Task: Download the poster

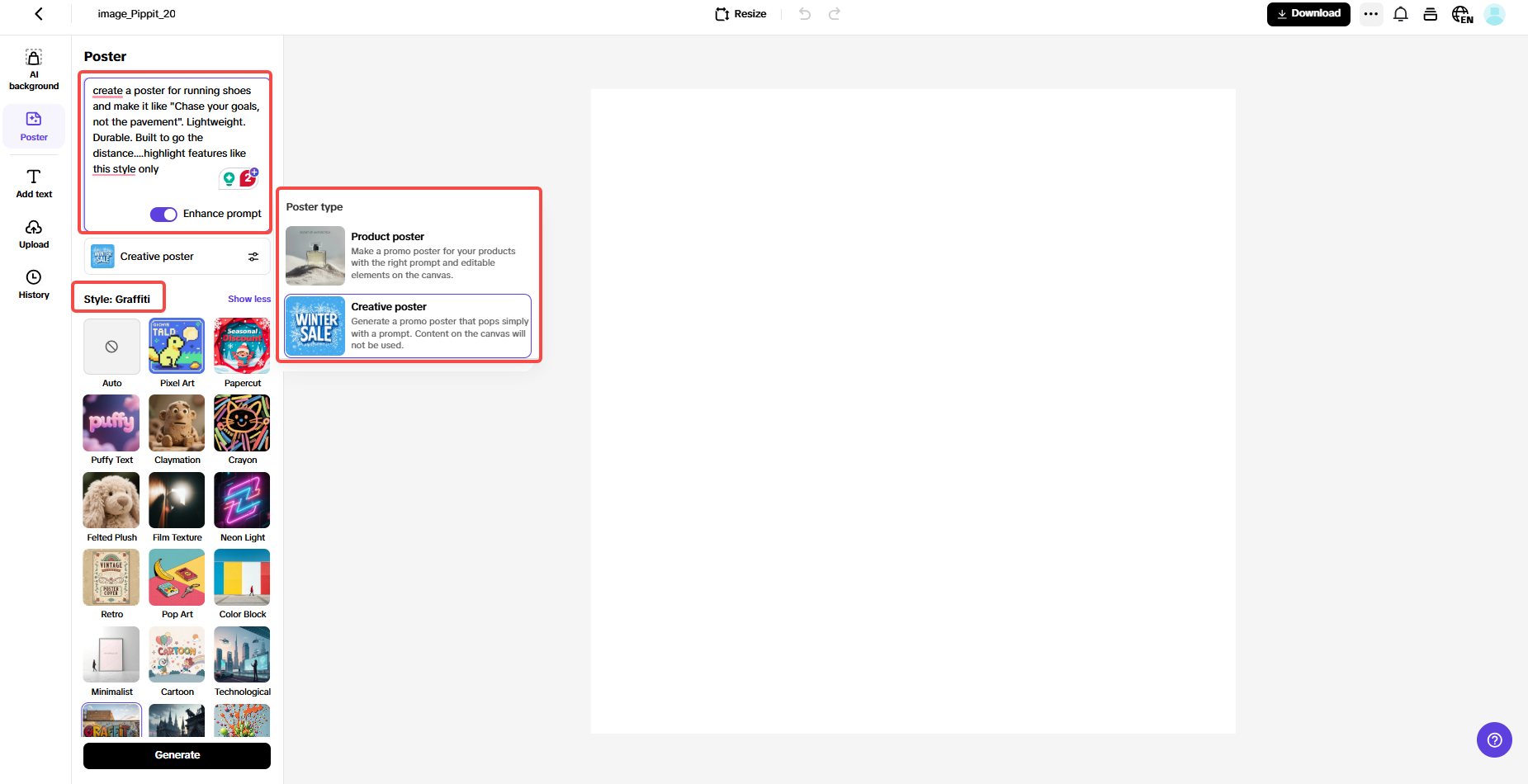Action: 1308,14
